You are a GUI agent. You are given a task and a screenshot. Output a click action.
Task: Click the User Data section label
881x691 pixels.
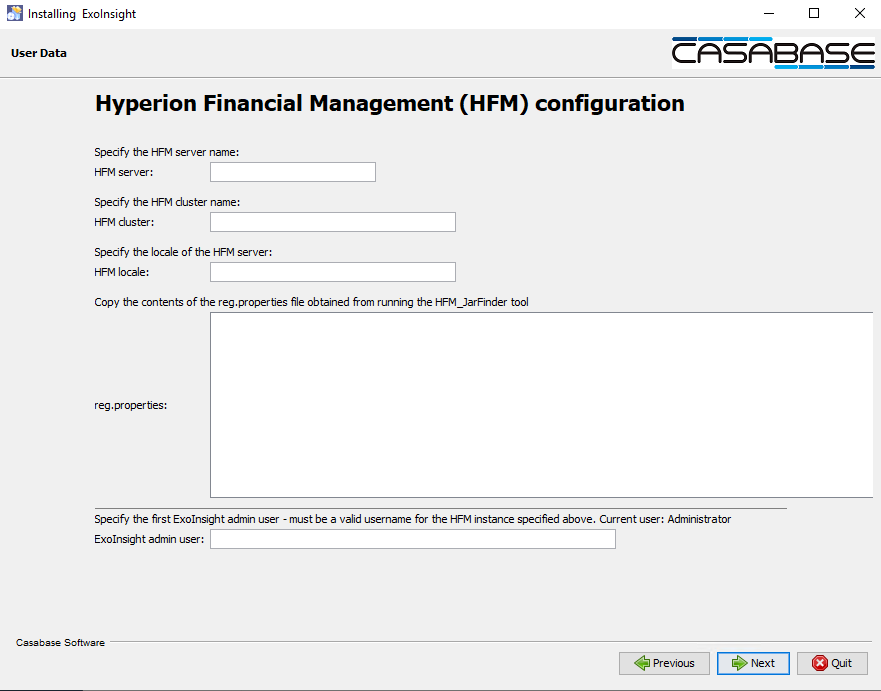click(39, 53)
